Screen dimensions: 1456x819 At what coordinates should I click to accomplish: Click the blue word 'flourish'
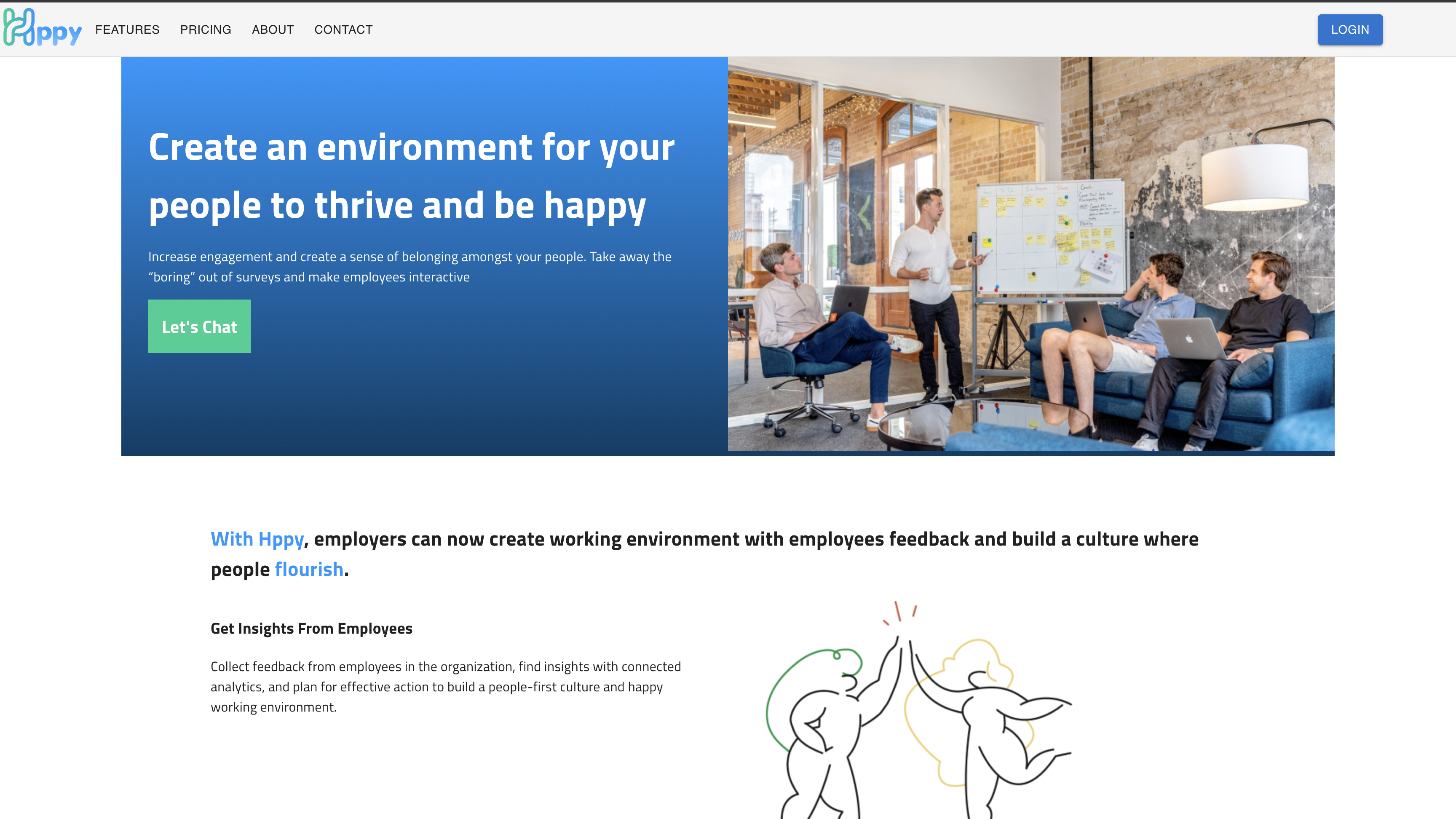(x=309, y=569)
